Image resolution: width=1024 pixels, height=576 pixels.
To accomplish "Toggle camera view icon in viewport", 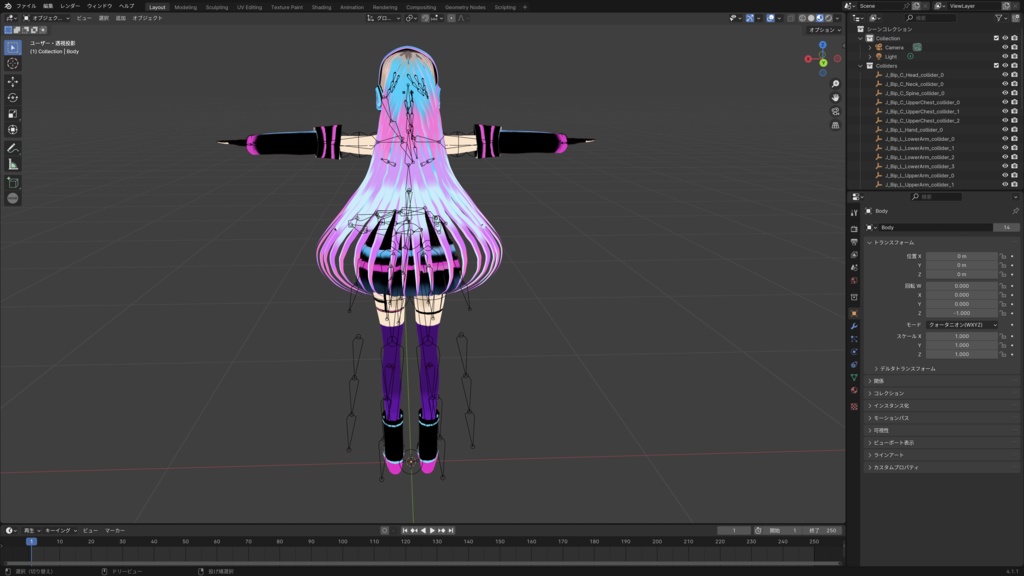I will [835, 112].
